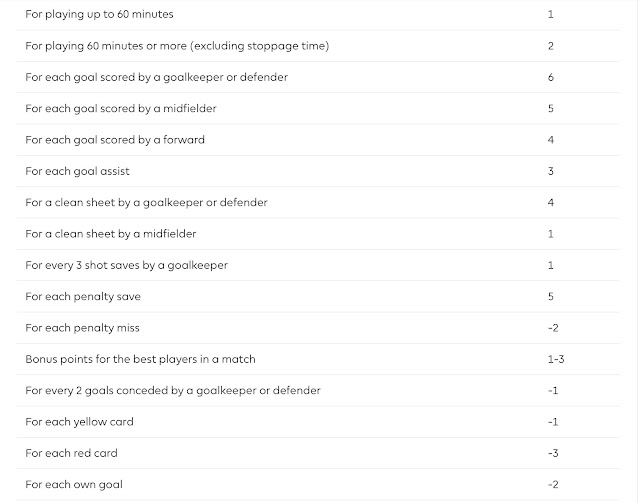Click 'For a clean sheet by a midfielder'
Image resolution: width=640 pixels, height=503 pixels.
coord(111,234)
